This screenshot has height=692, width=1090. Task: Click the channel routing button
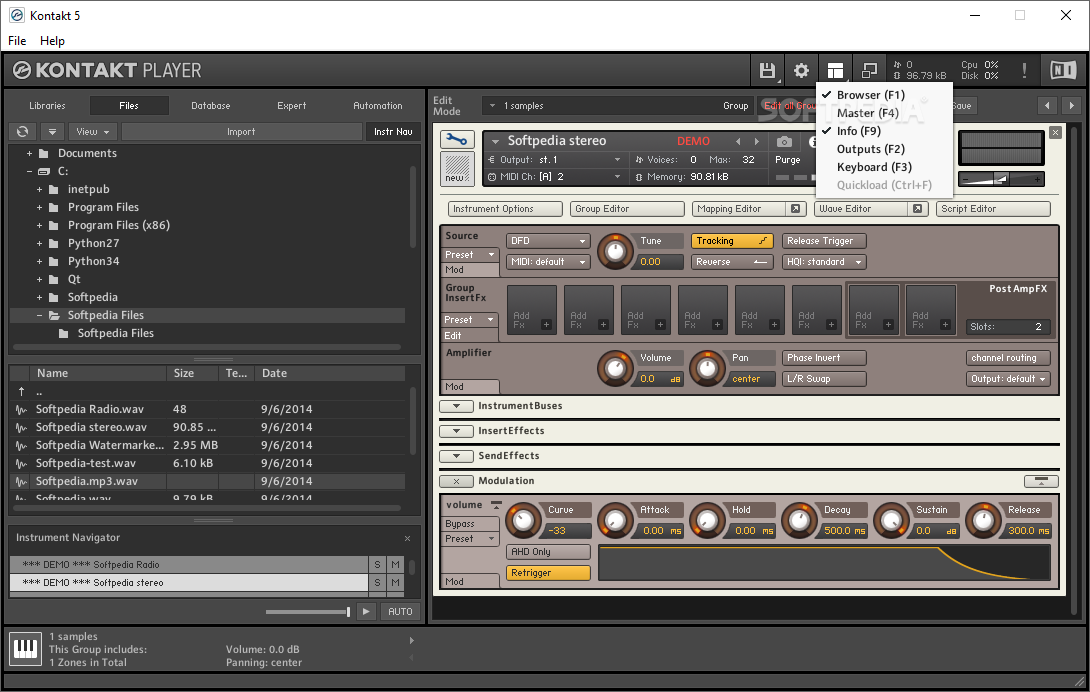[1008, 357]
